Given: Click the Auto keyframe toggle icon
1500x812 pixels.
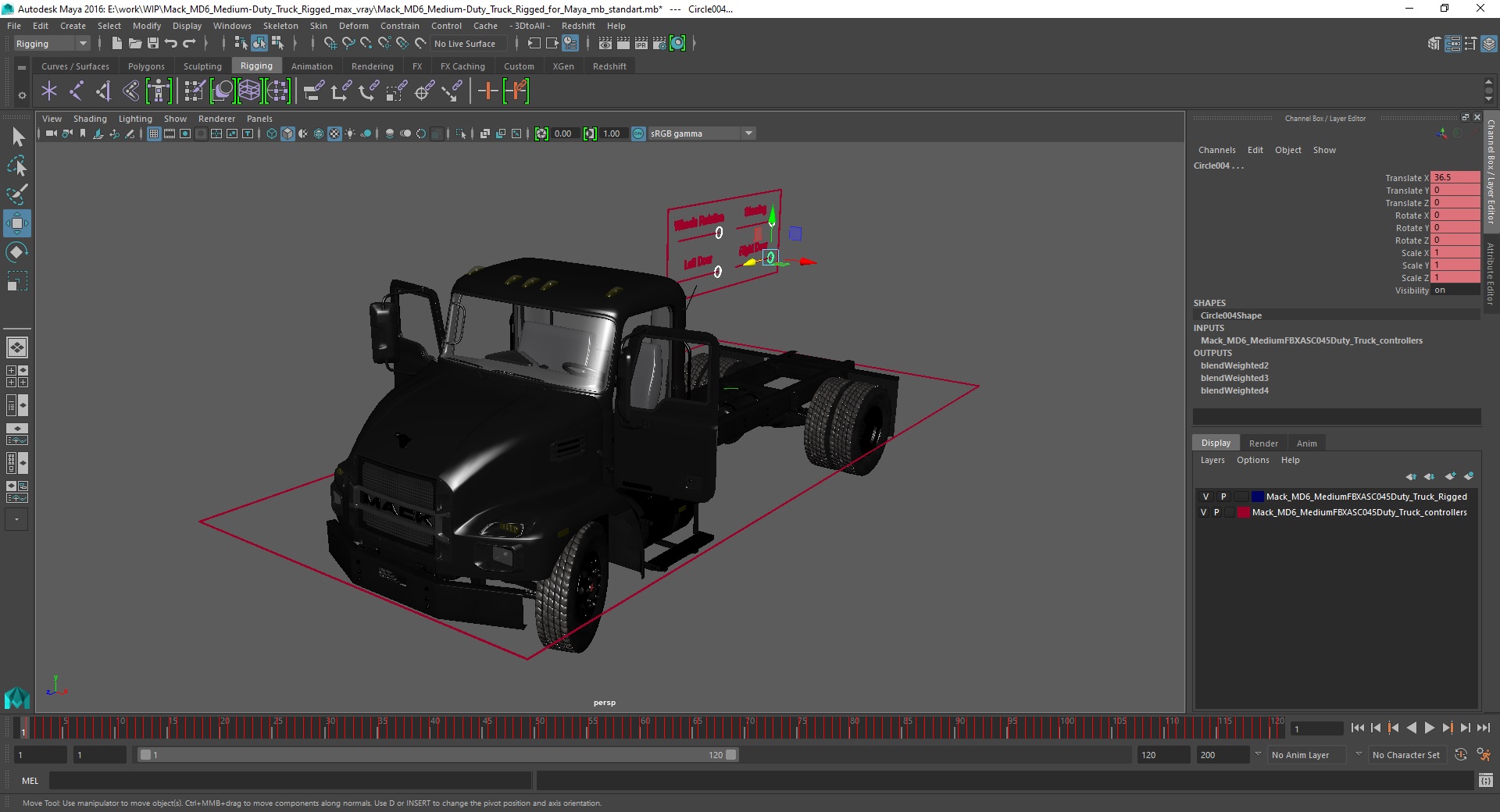Looking at the screenshot, I should click(1460, 755).
